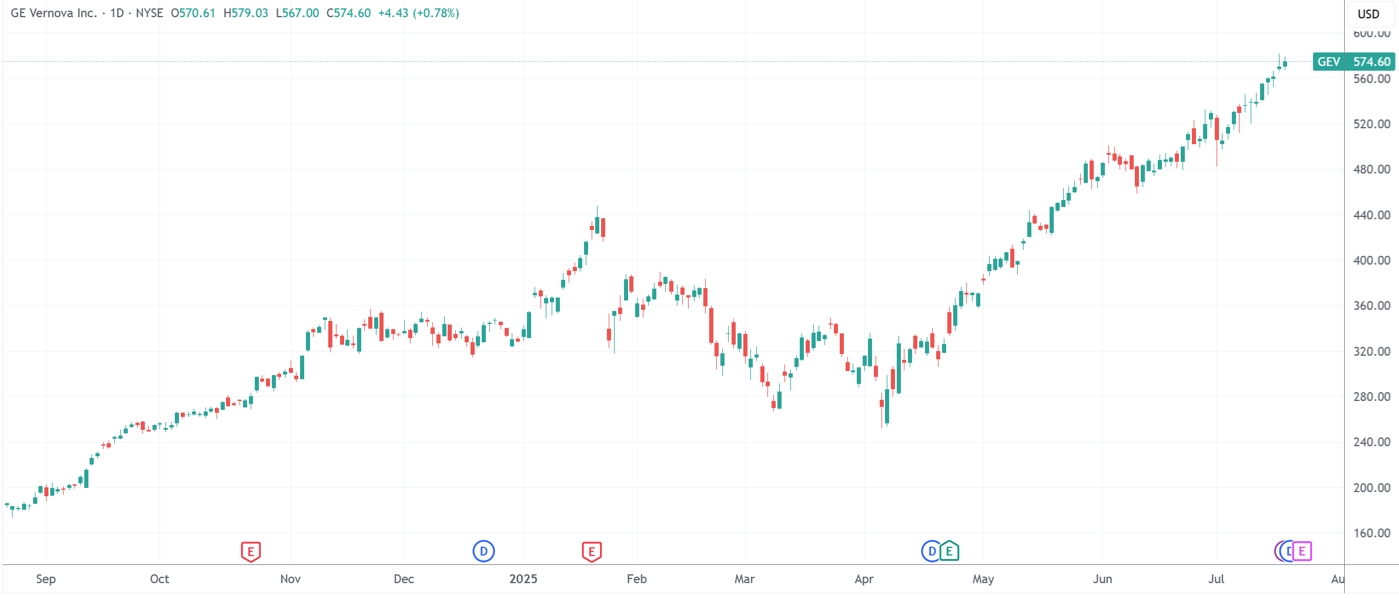1399x598 pixels.
Task: Open the USD currency selector
Action: click(1367, 14)
